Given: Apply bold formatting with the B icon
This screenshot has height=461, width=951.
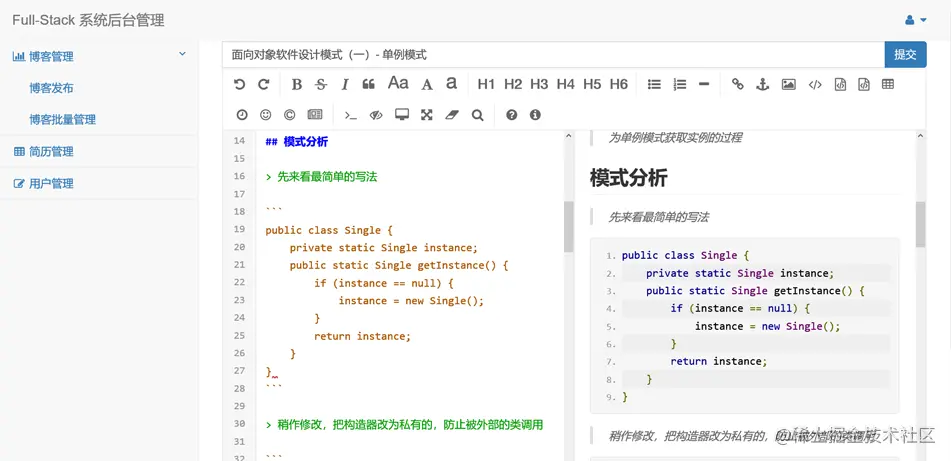Looking at the screenshot, I should click(x=297, y=84).
